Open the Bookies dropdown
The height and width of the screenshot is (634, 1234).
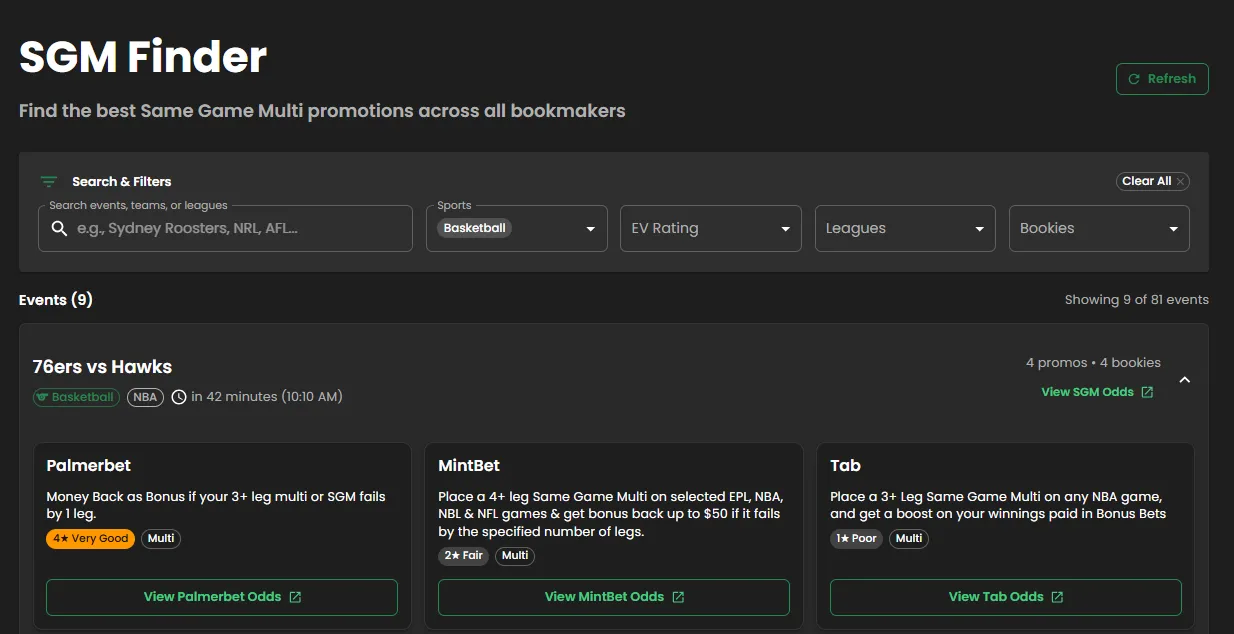[1098, 228]
